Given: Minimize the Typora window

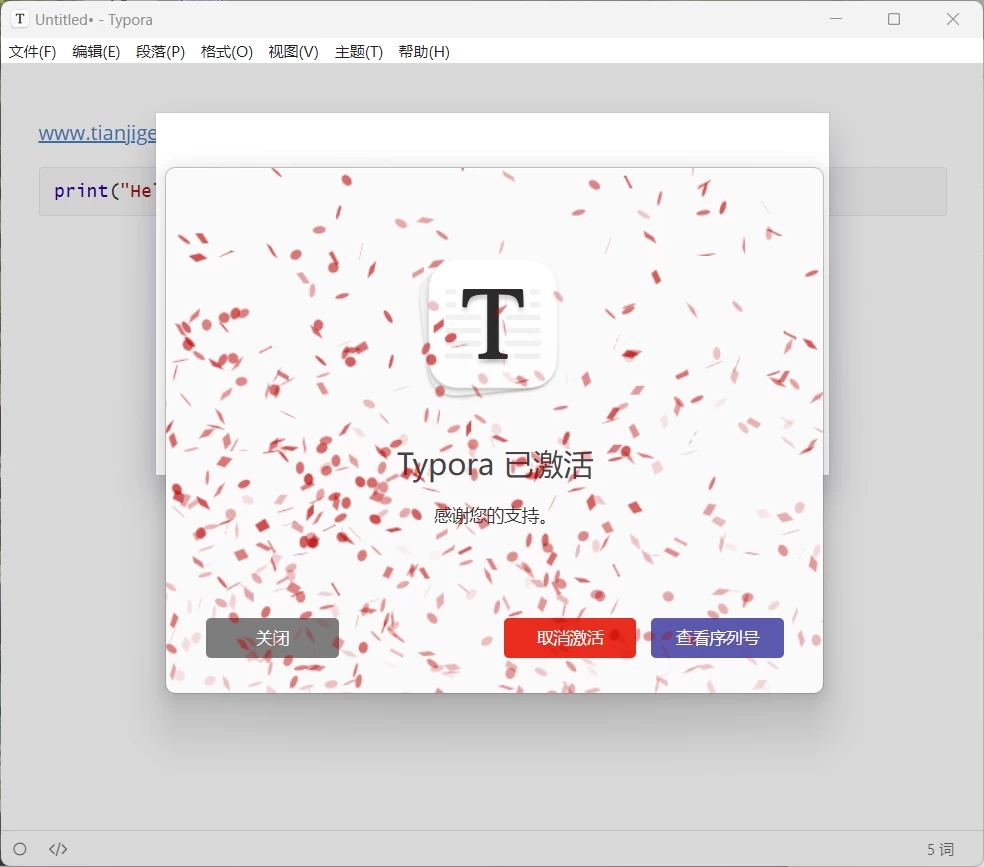Looking at the screenshot, I should (835, 19).
